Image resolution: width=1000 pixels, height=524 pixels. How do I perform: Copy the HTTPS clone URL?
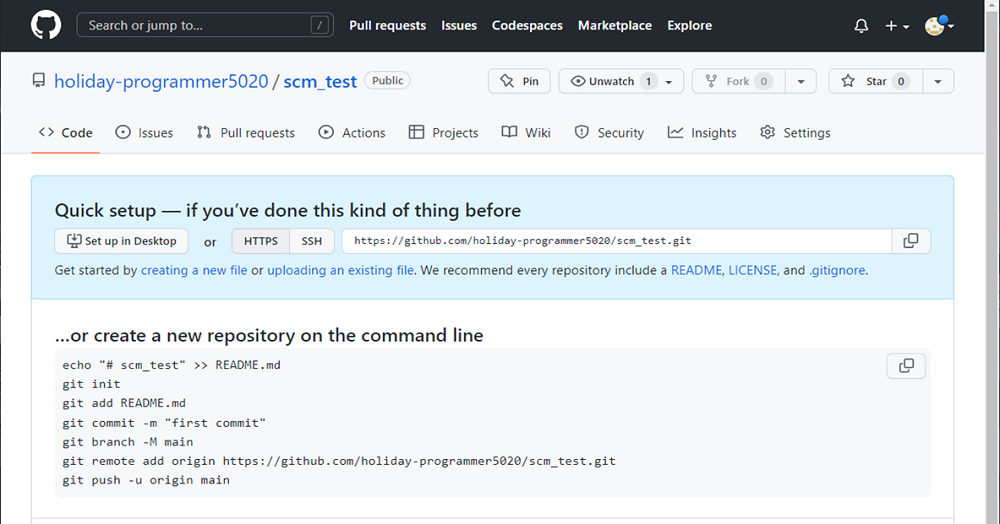click(x=911, y=241)
